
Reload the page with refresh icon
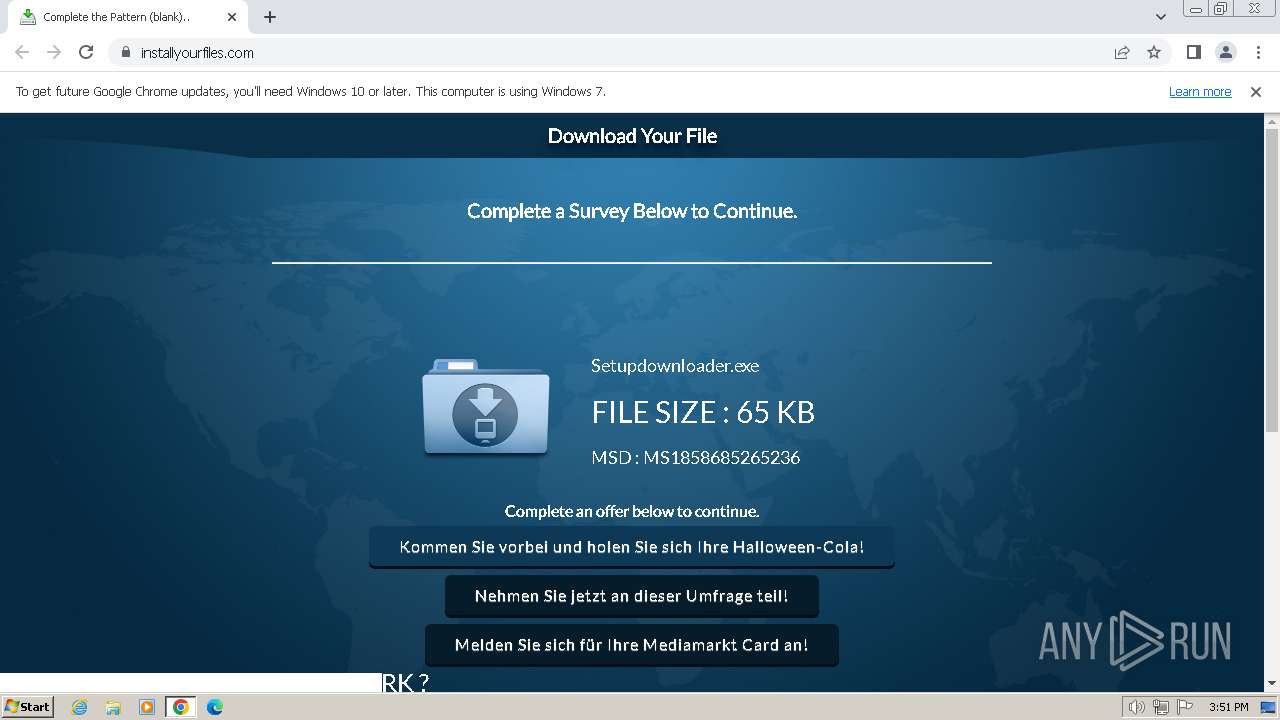86,52
